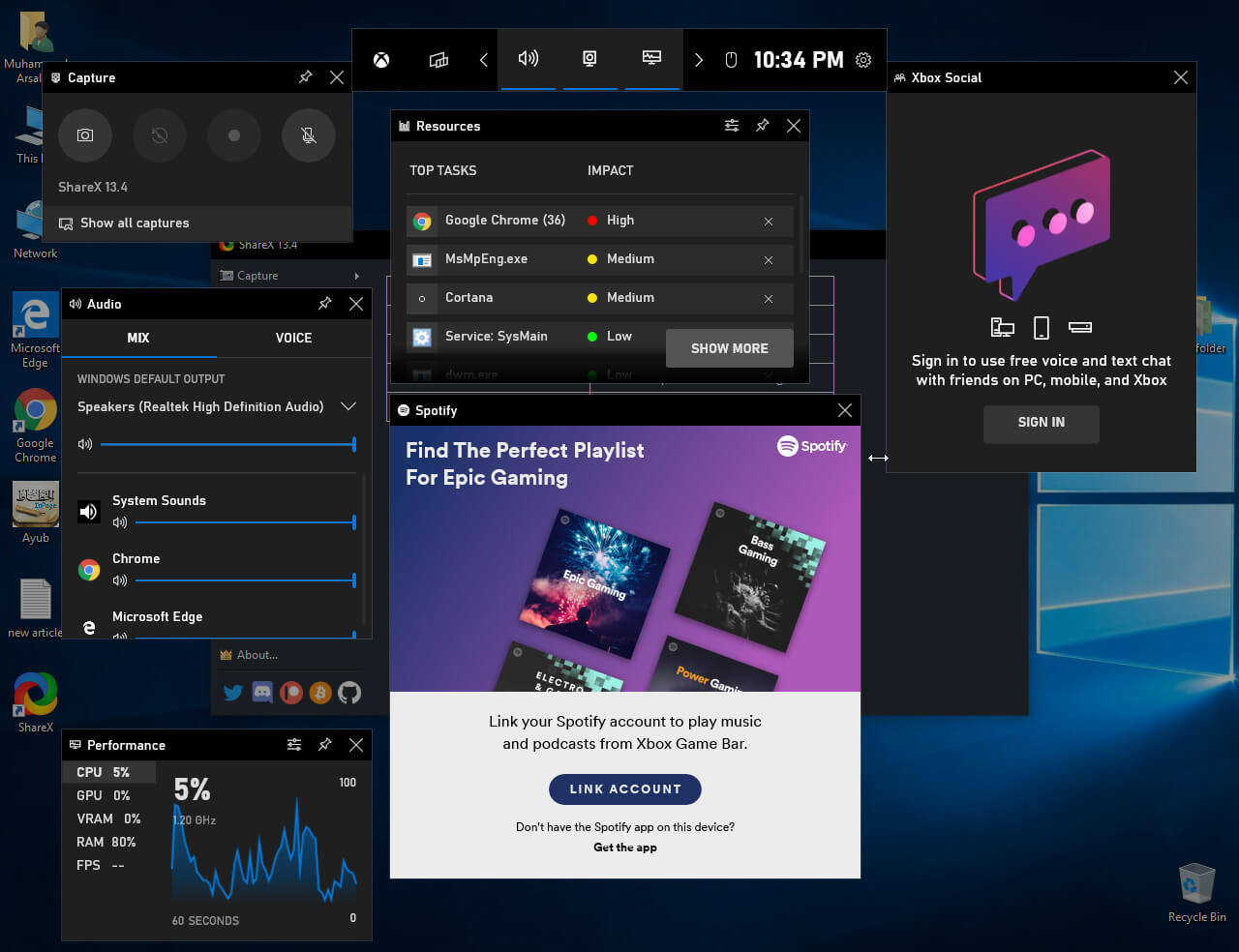Pin the Performance widget
Image resolution: width=1239 pixels, height=952 pixels.
tap(324, 745)
